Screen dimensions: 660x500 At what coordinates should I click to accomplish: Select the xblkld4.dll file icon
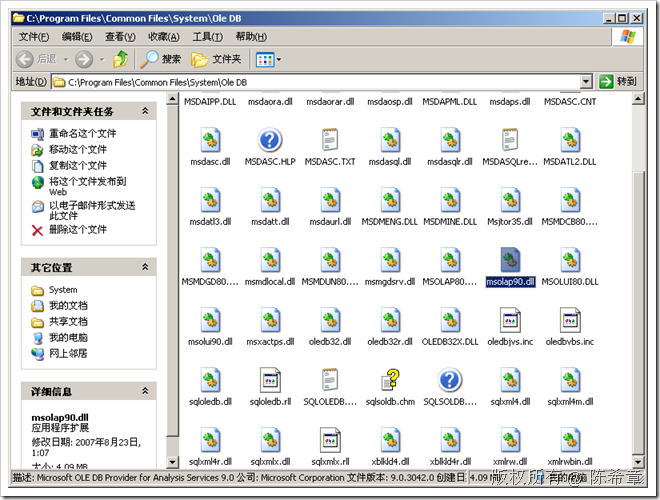pyautogui.click(x=390, y=440)
